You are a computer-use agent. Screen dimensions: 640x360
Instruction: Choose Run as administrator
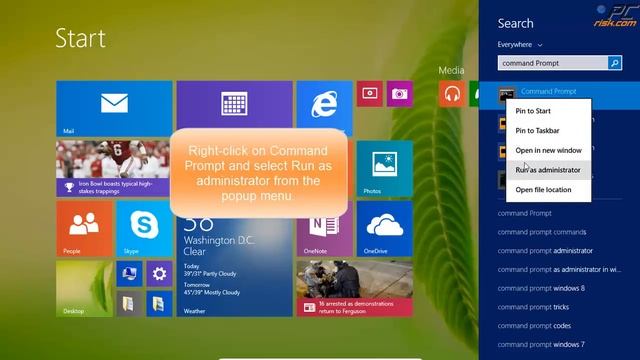click(548, 170)
